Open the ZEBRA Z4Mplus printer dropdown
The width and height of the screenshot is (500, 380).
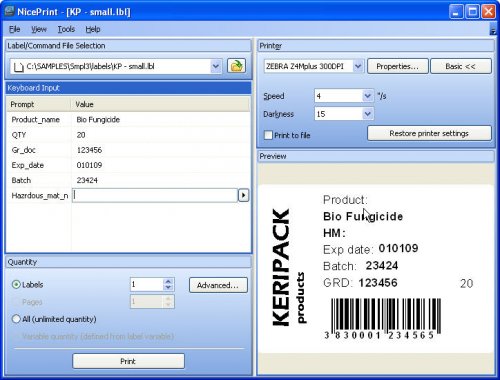pos(358,66)
